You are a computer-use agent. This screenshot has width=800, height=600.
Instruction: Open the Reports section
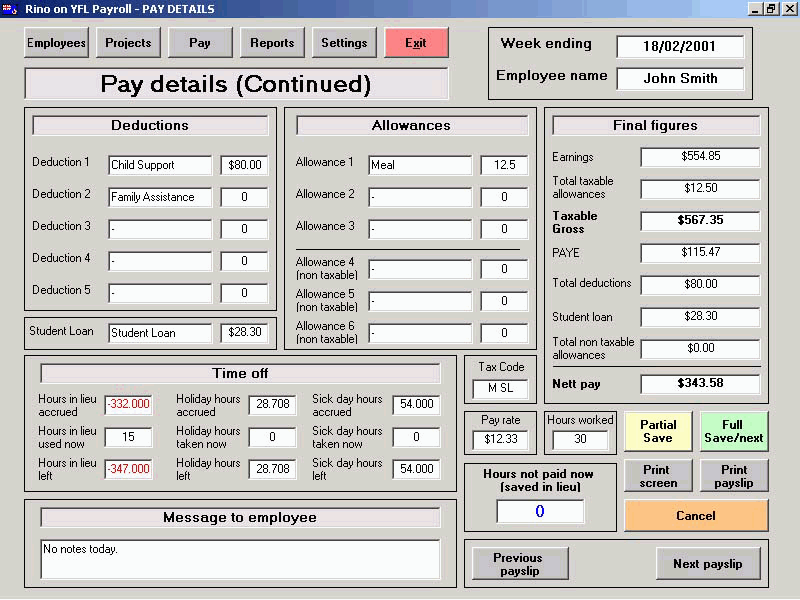pos(272,43)
